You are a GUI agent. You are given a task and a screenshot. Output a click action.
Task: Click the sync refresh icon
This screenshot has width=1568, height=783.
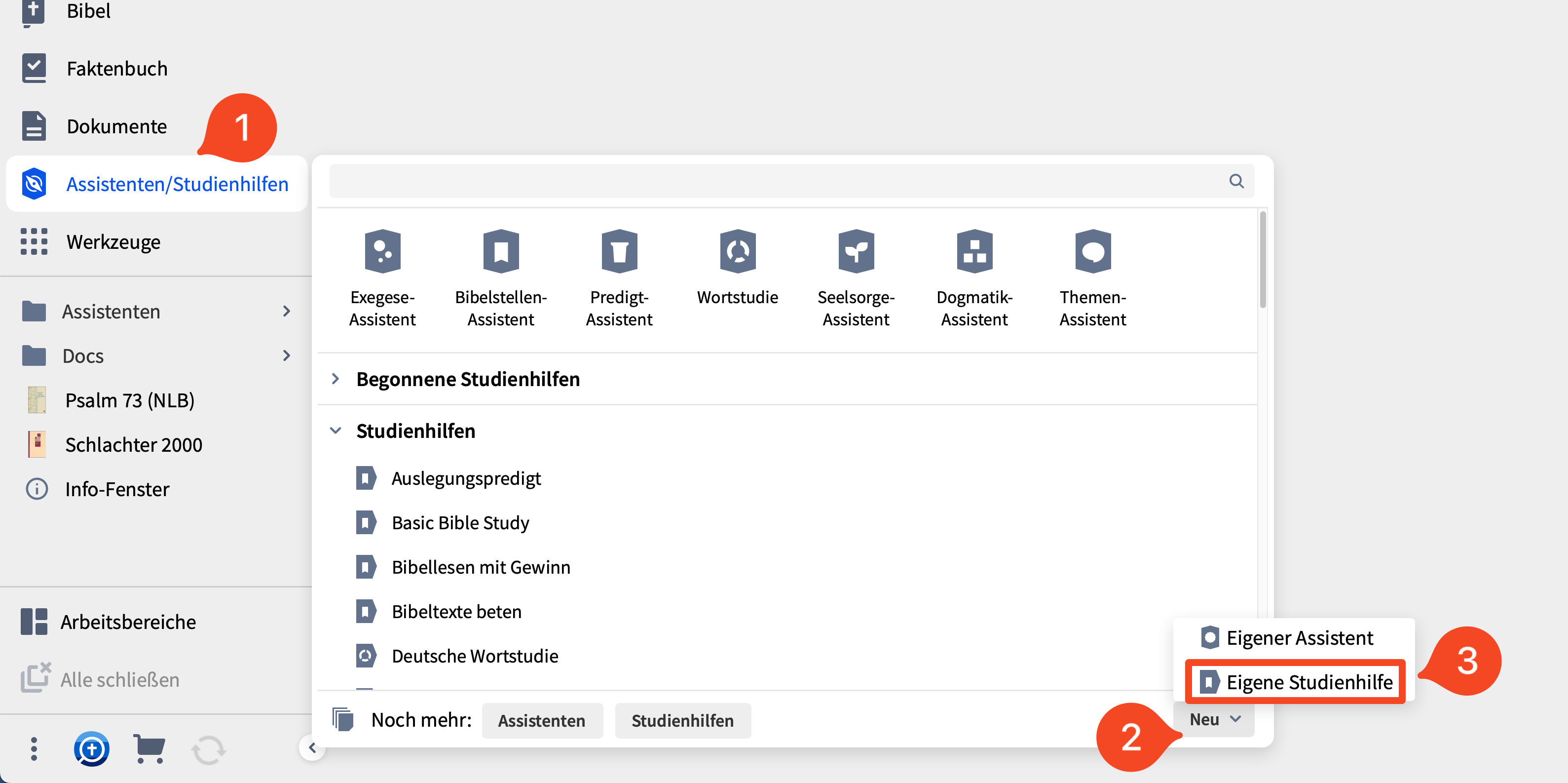pyautogui.click(x=208, y=749)
